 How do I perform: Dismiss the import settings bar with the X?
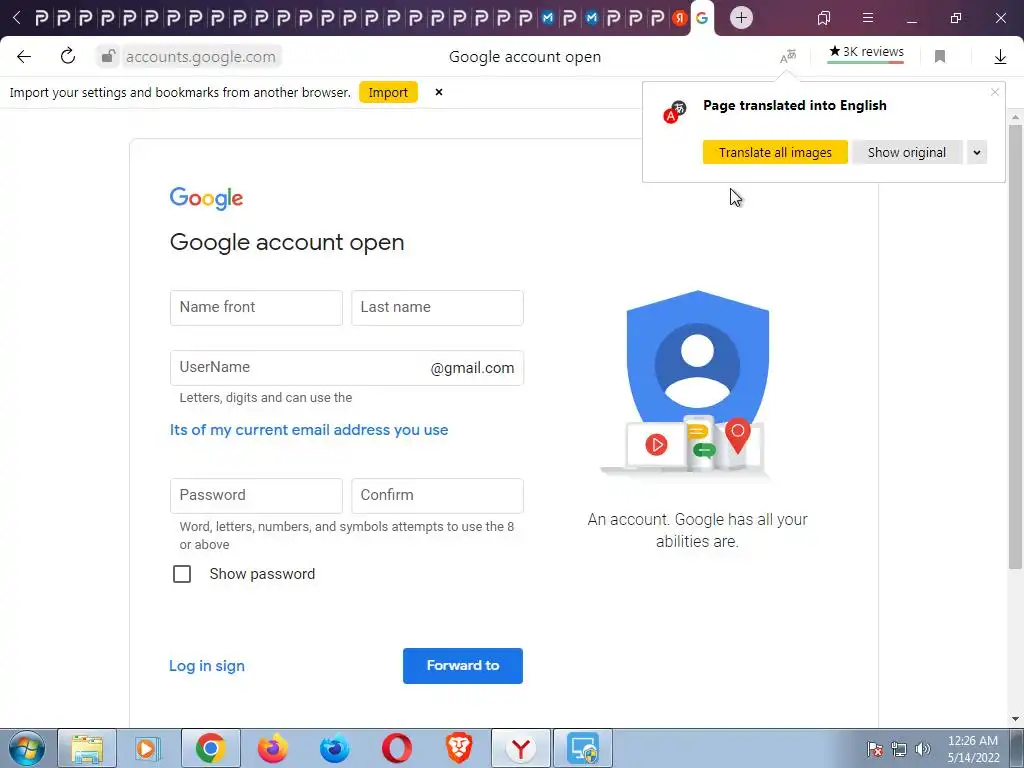[439, 92]
